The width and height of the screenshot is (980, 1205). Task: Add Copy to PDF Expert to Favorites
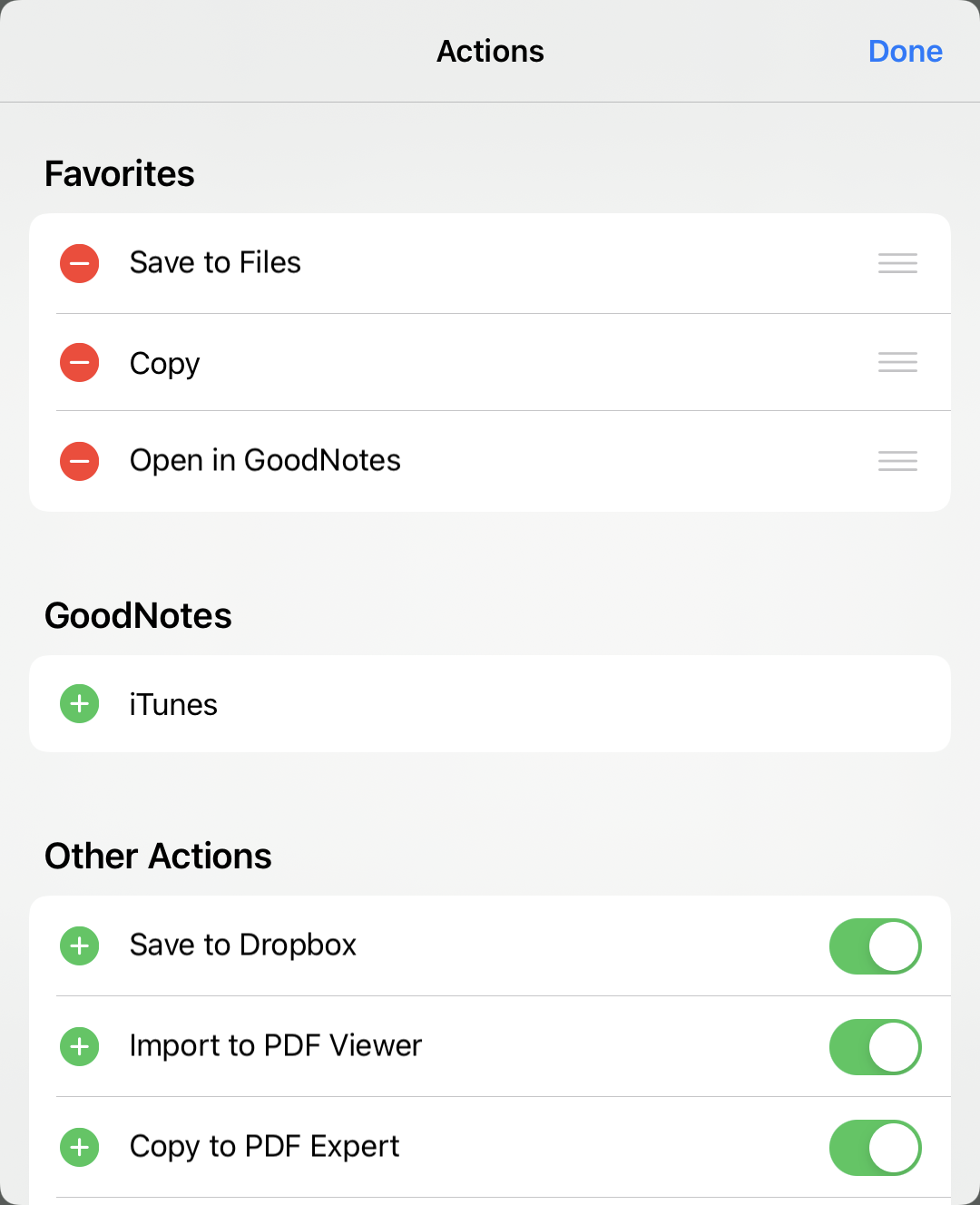tap(80, 1147)
